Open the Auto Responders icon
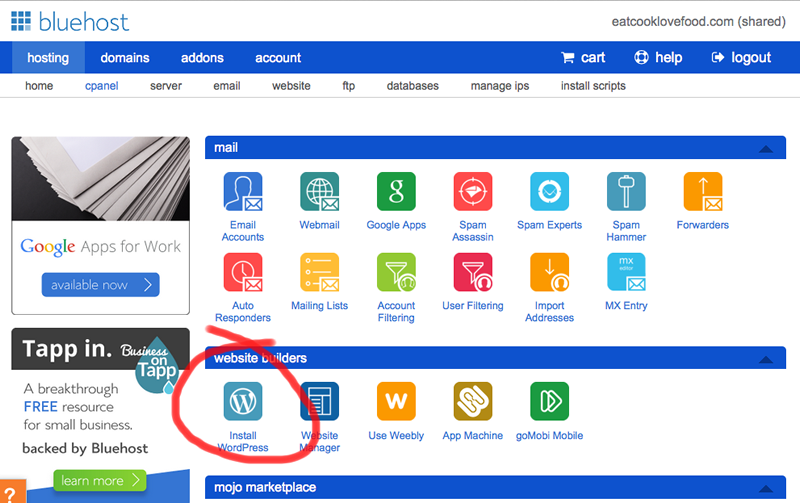The width and height of the screenshot is (800, 503). point(243,272)
